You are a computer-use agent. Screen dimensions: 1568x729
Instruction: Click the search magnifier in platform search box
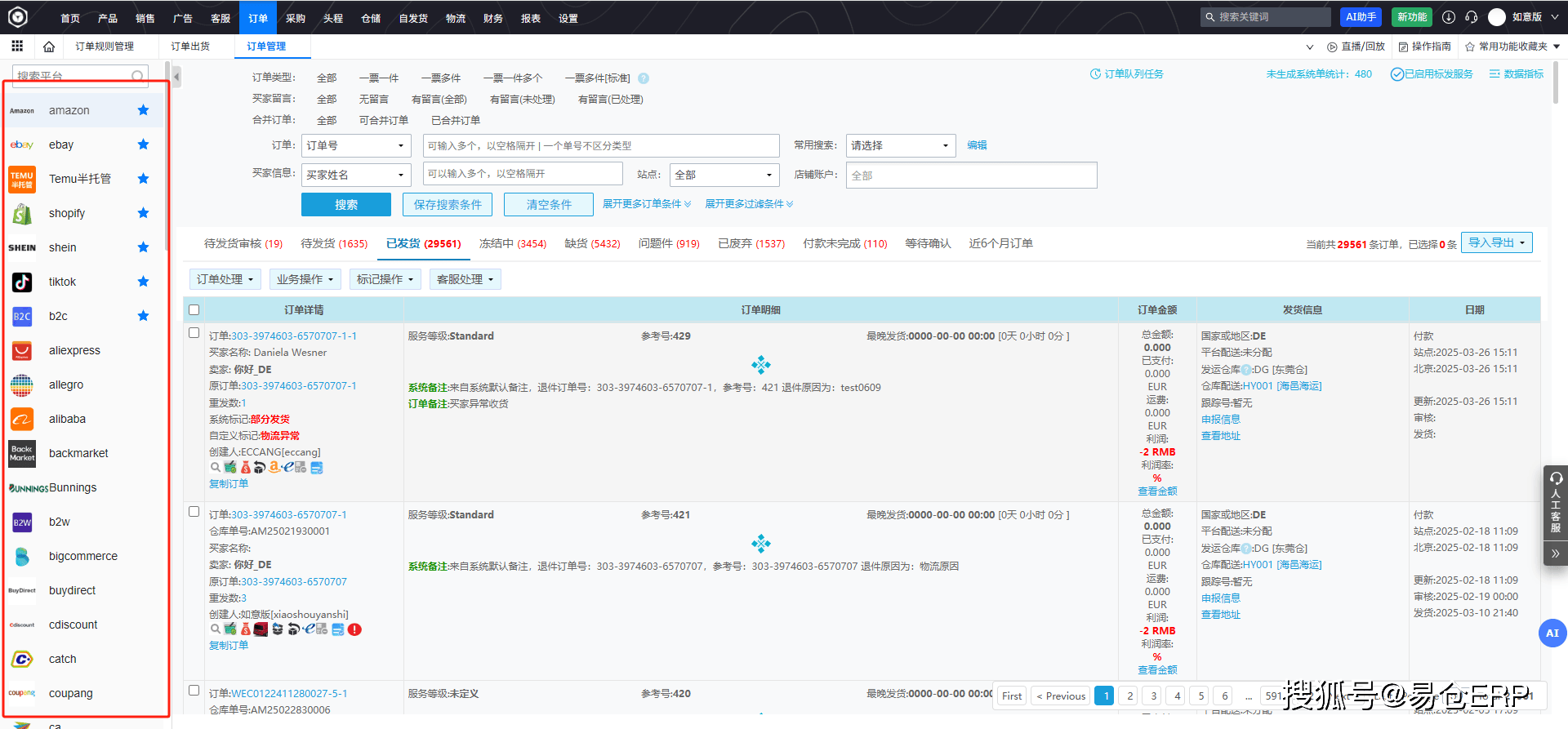point(138,76)
